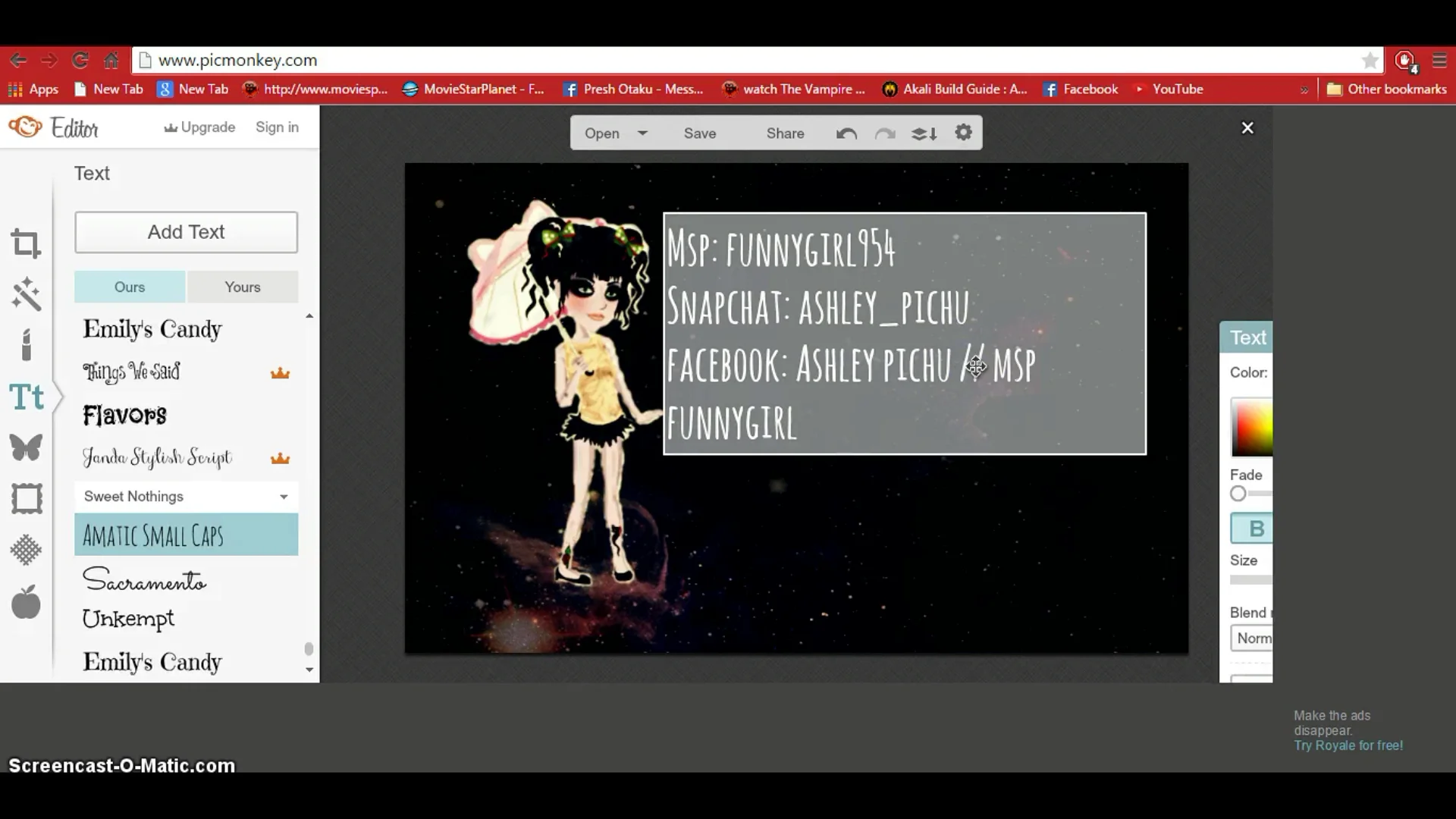
Task: Expand the Sweet Nothings font dropdown
Action: coord(284,497)
